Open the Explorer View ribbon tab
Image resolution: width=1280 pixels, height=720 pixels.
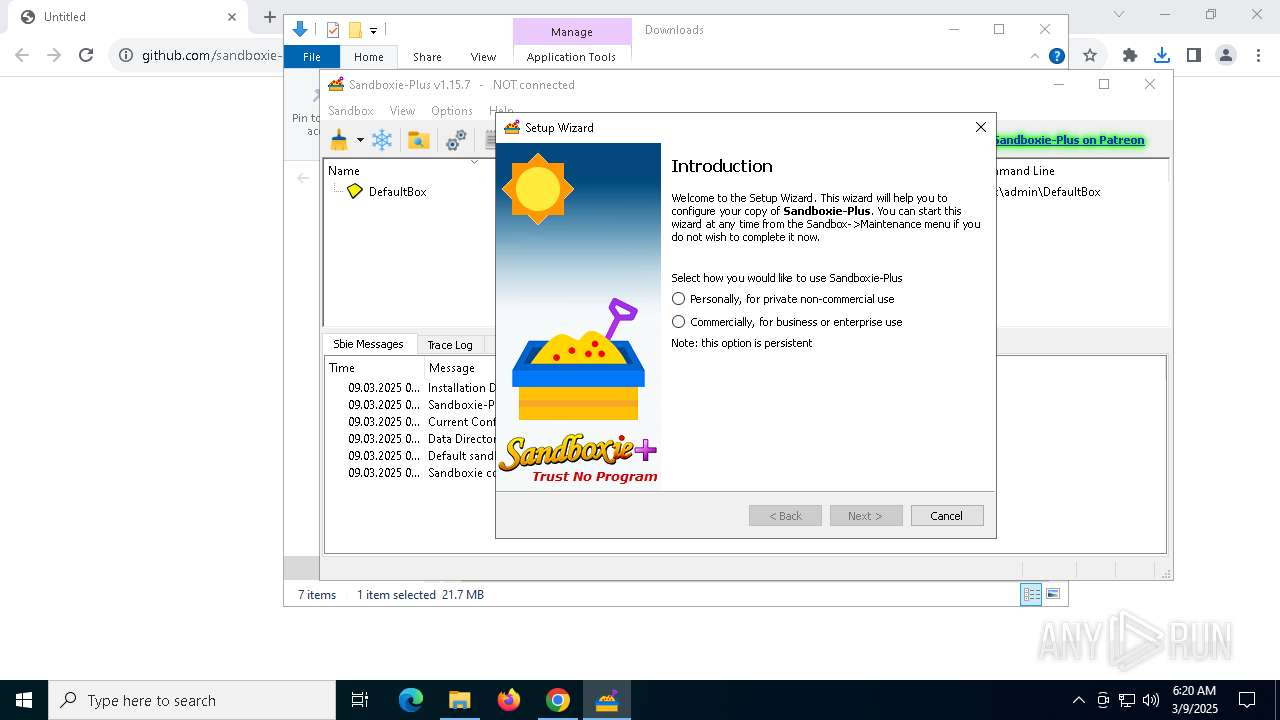coord(483,57)
